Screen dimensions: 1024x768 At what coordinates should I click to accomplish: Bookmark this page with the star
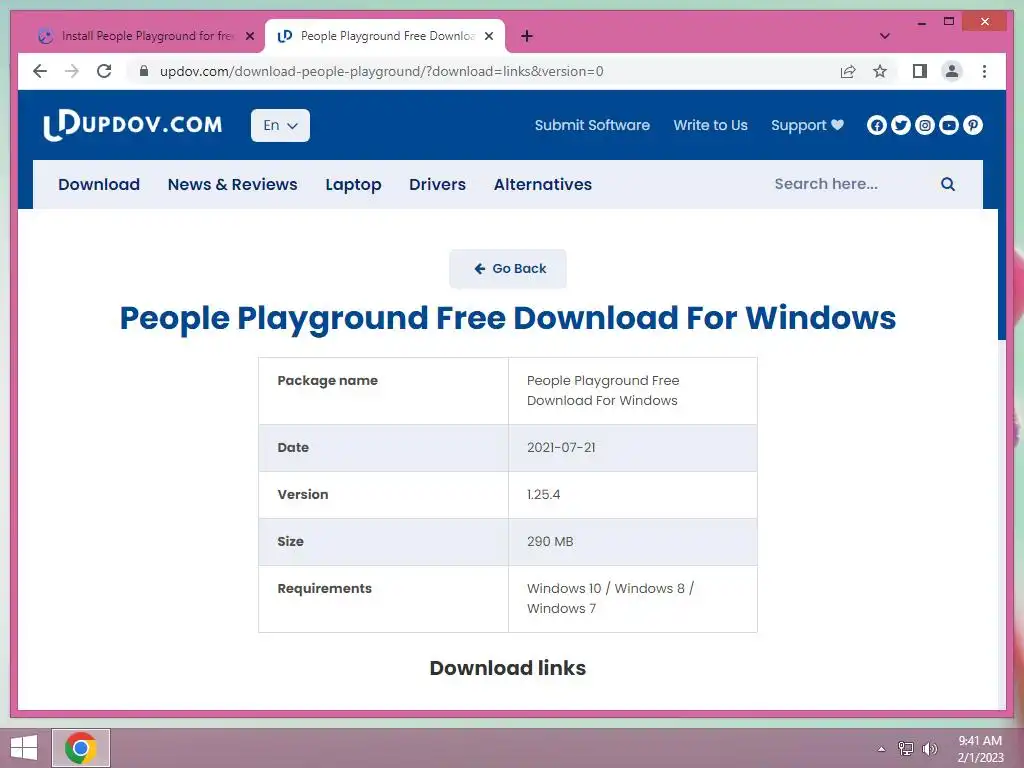coord(880,71)
